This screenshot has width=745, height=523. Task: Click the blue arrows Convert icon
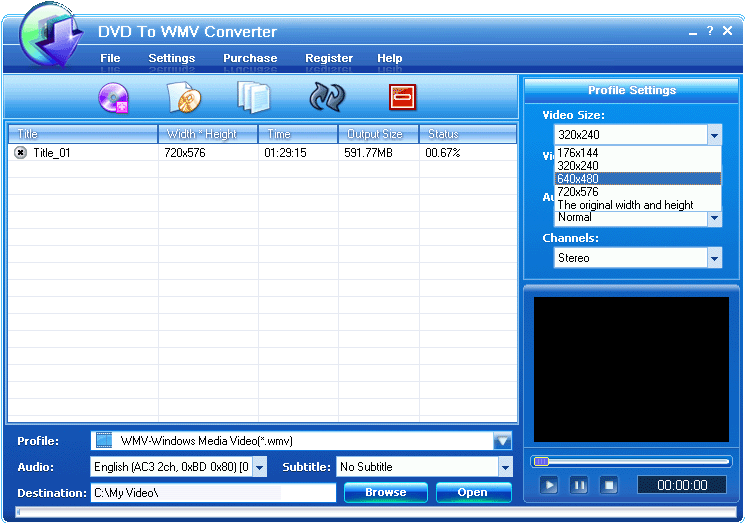(327, 97)
